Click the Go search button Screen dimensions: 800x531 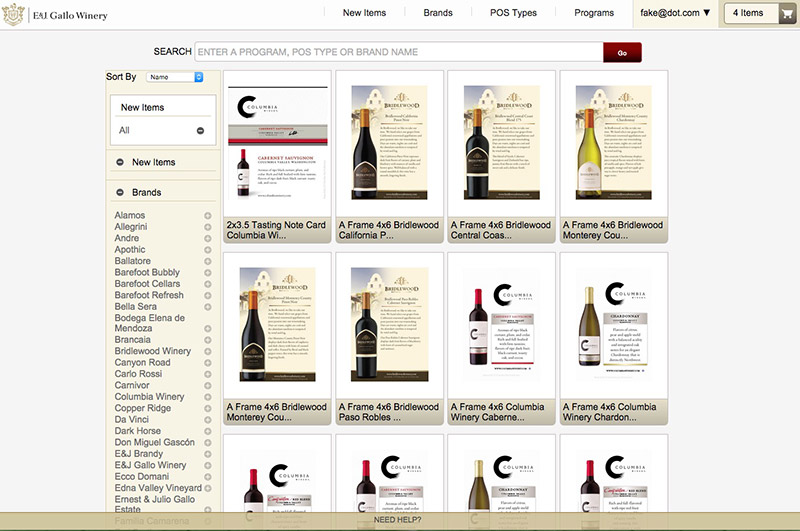point(622,53)
